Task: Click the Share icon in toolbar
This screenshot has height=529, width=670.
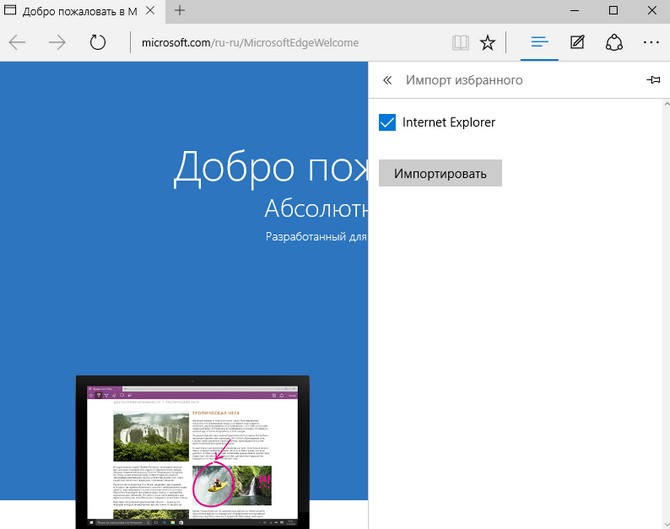Action: click(614, 43)
